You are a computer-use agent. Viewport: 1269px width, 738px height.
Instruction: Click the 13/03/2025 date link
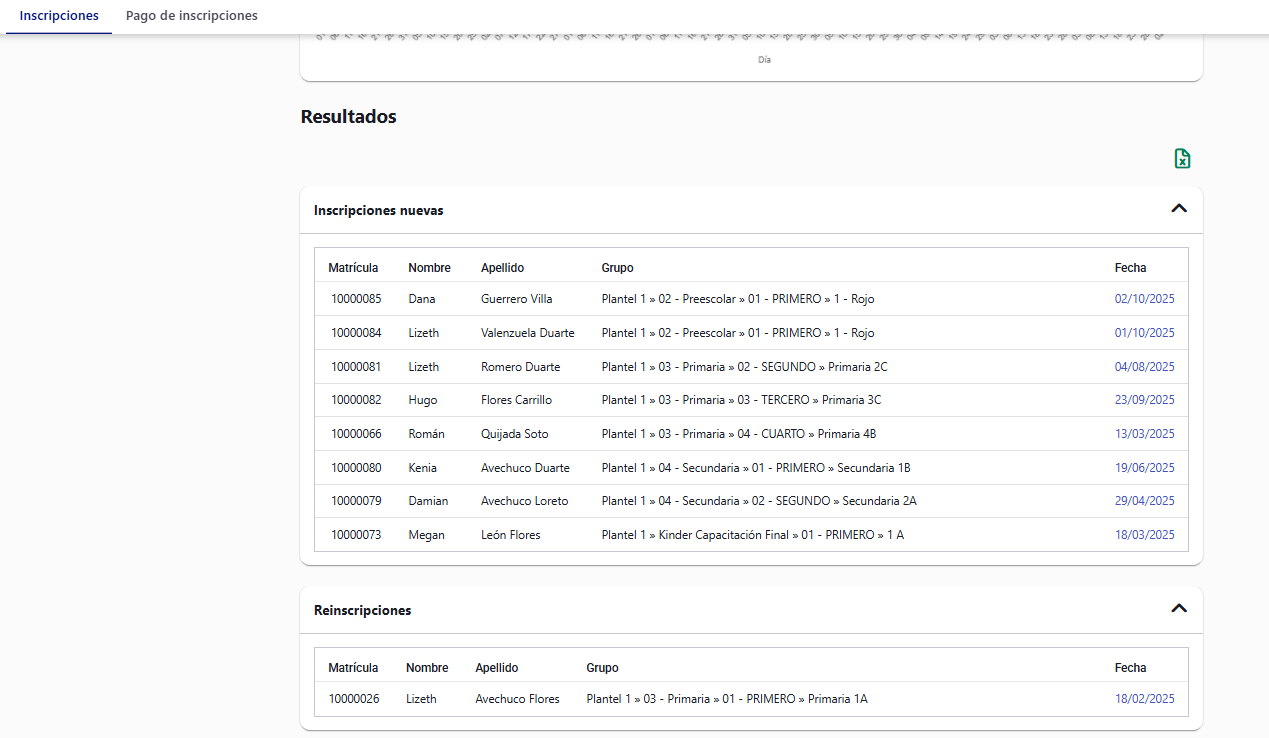point(1144,434)
